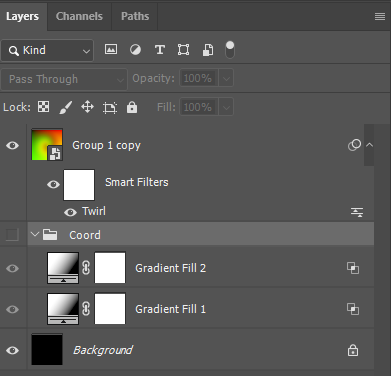Screen dimensions: 391x376
Task: Prevent auto-nesting into artboards lock
Action: click(x=110, y=108)
